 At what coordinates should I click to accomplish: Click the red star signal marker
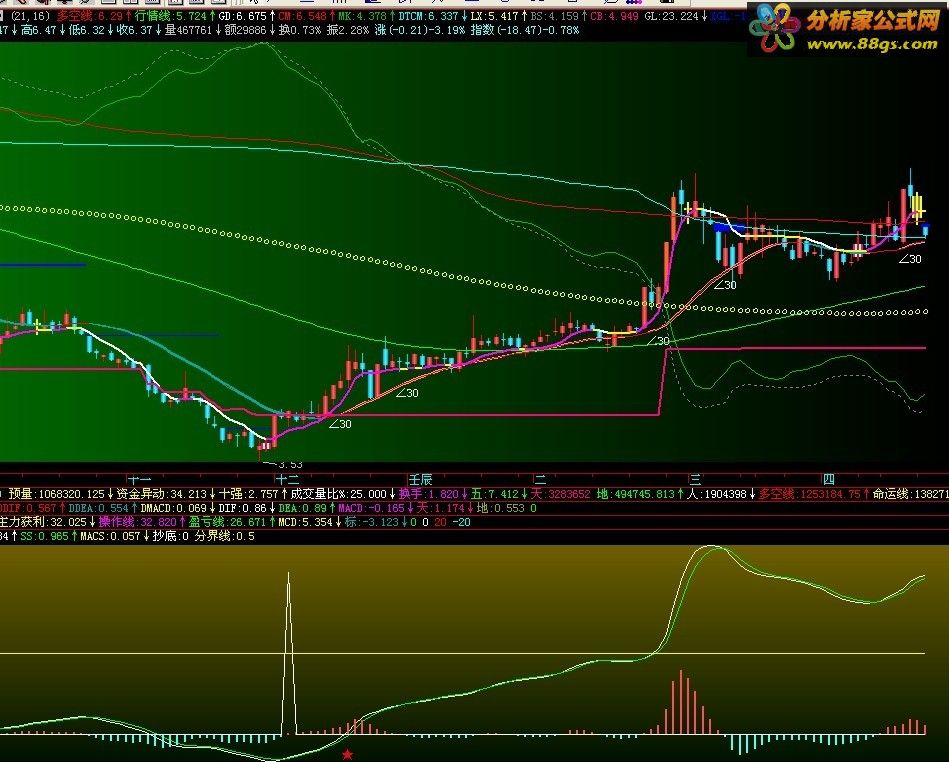tap(347, 754)
